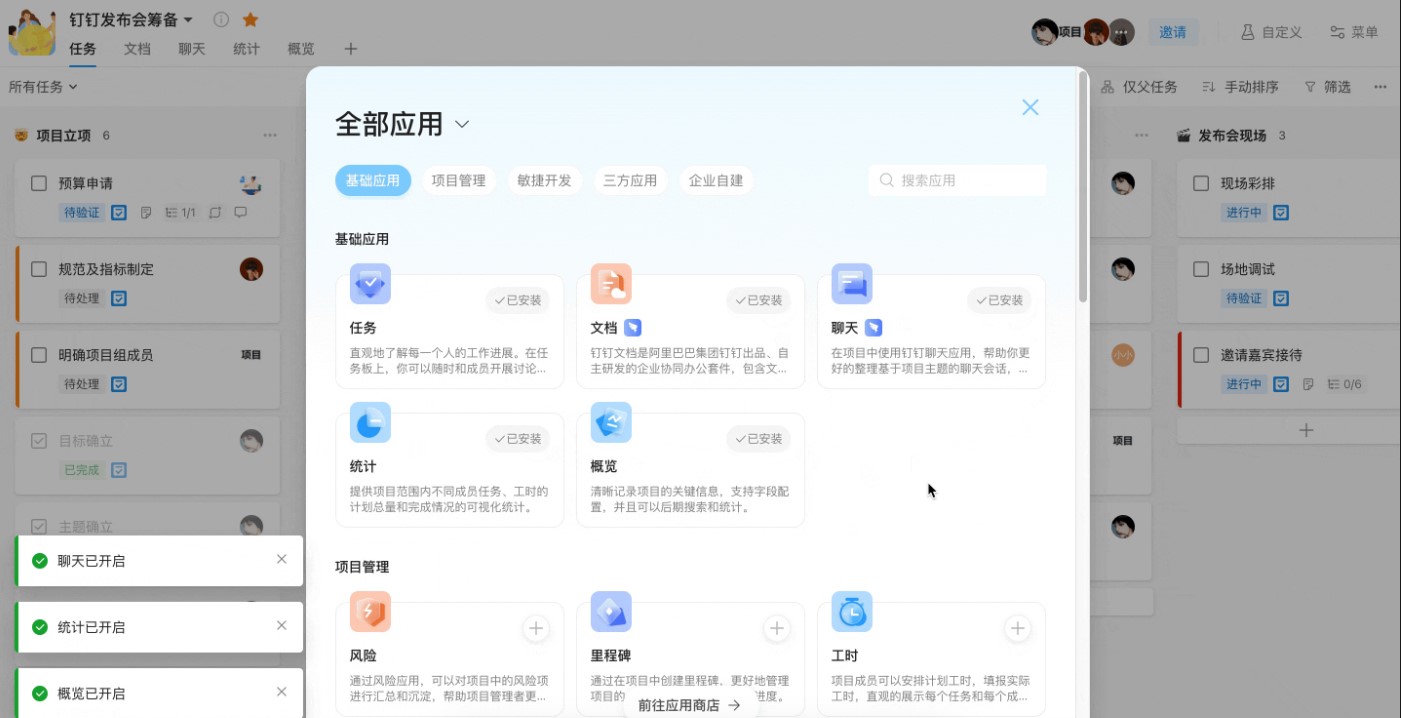Click the modal vertical scrollbar

click(x=1083, y=188)
